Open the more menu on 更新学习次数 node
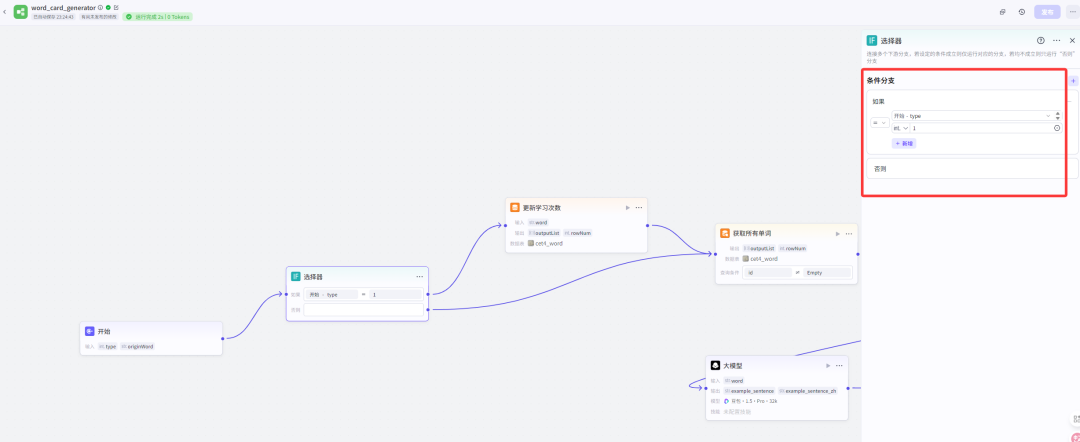 (x=639, y=207)
